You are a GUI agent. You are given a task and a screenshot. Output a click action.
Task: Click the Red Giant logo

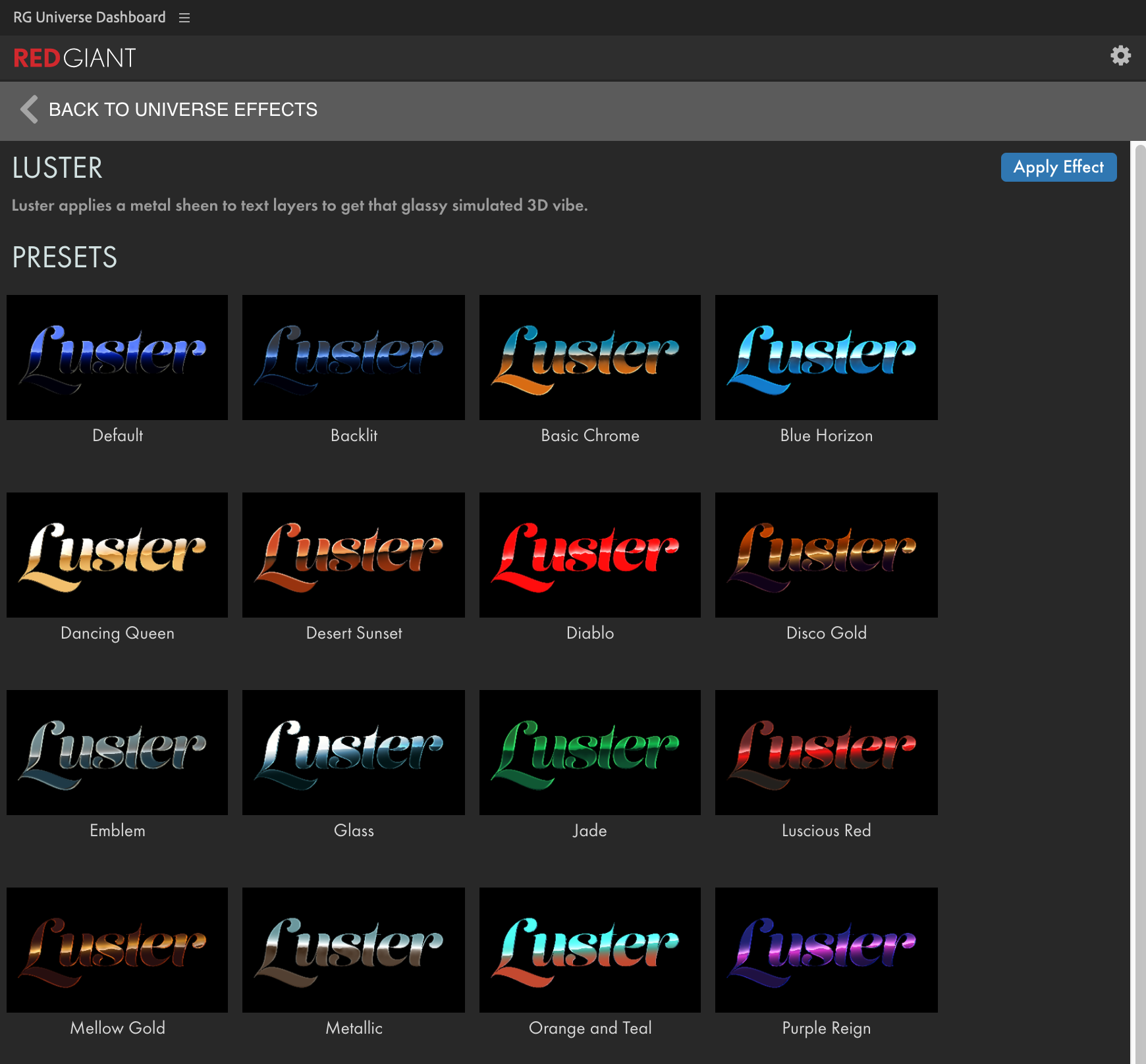coord(74,58)
